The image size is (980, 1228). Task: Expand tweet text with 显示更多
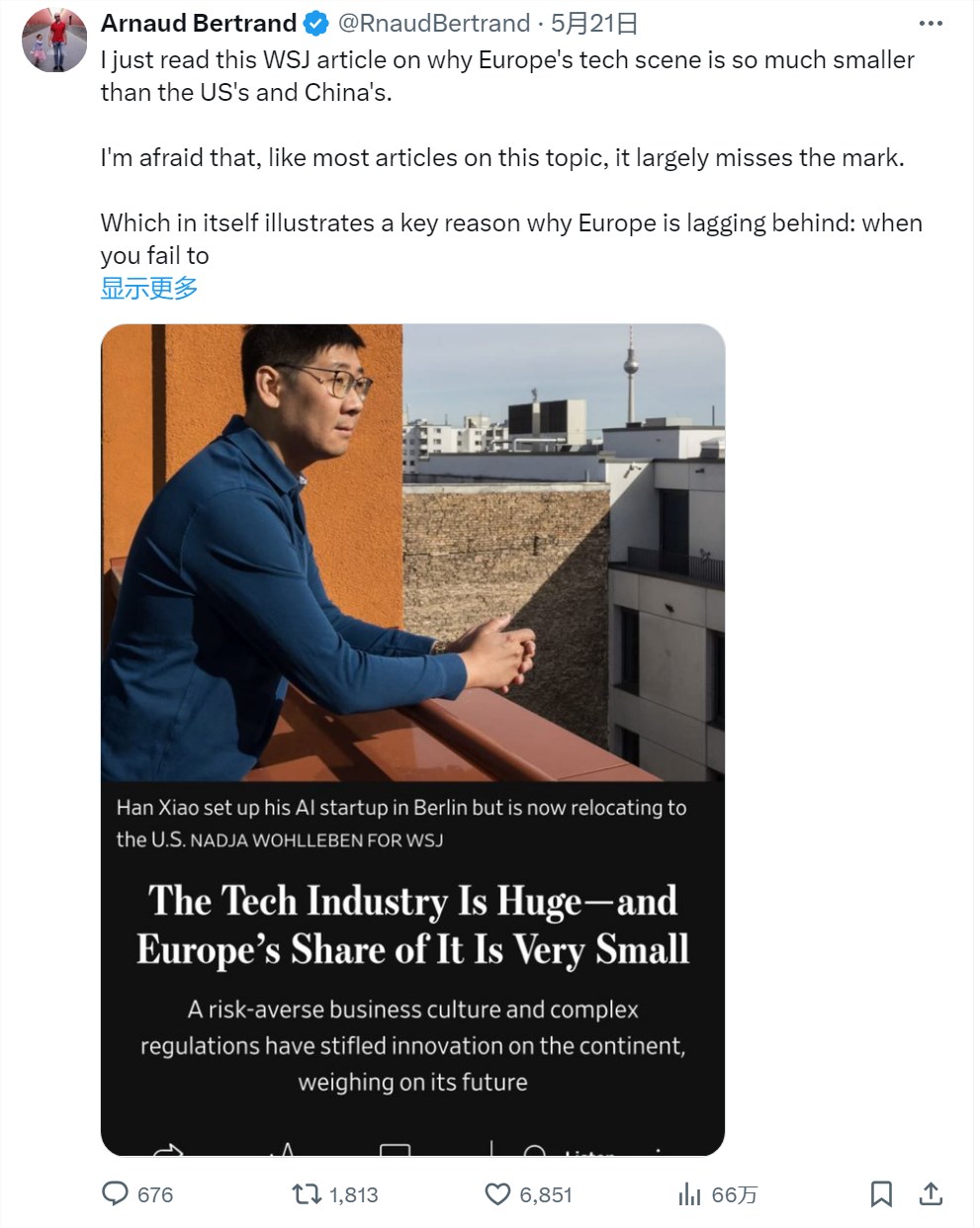(x=149, y=288)
